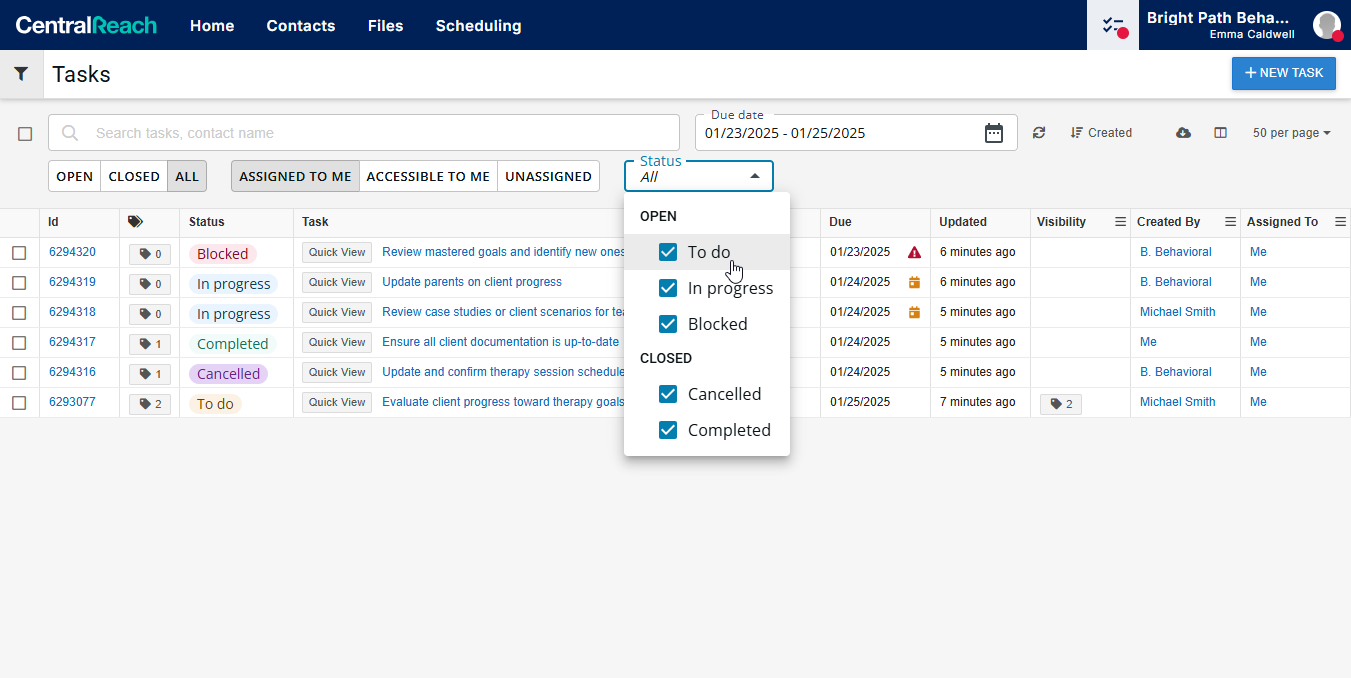The height and width of the screenshot is (678, 1351).
Task: Open the column layout icon
Action: (x=1220, y=133)
